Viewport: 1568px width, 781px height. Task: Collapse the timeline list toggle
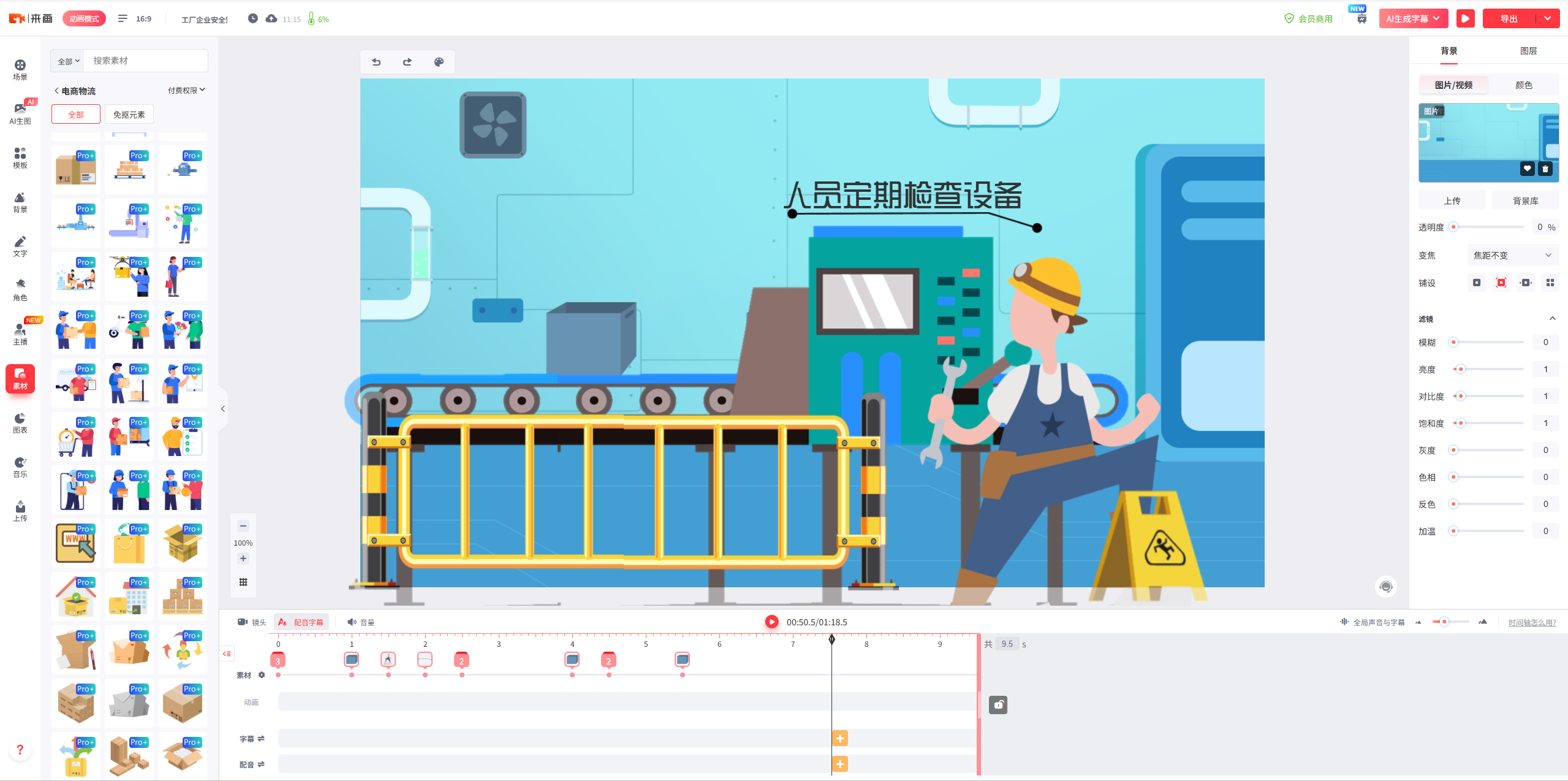point(227,653)
